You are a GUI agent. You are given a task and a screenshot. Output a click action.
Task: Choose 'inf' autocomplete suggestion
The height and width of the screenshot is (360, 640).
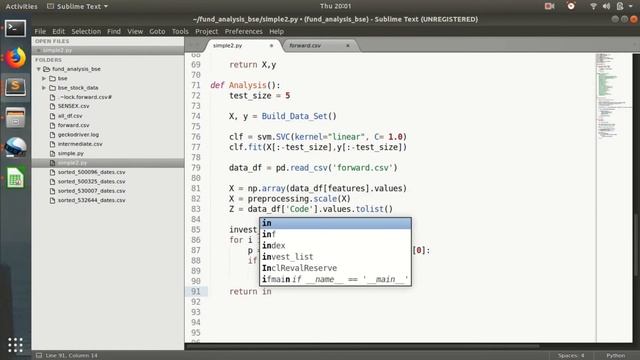click(x=335, y=234)
